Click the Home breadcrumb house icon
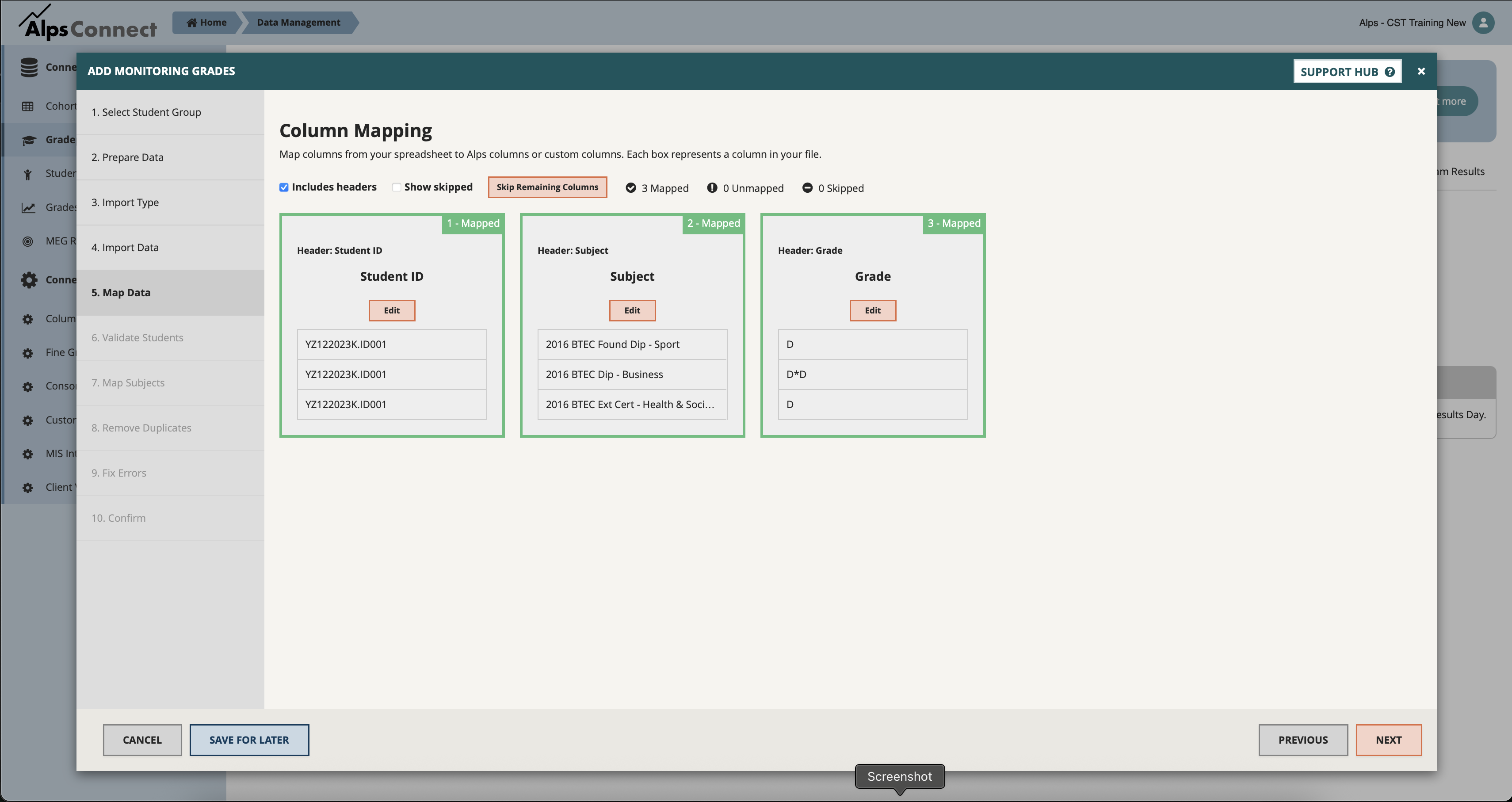The width and height of the screenshot is (1512, 802). click(191, 22)
